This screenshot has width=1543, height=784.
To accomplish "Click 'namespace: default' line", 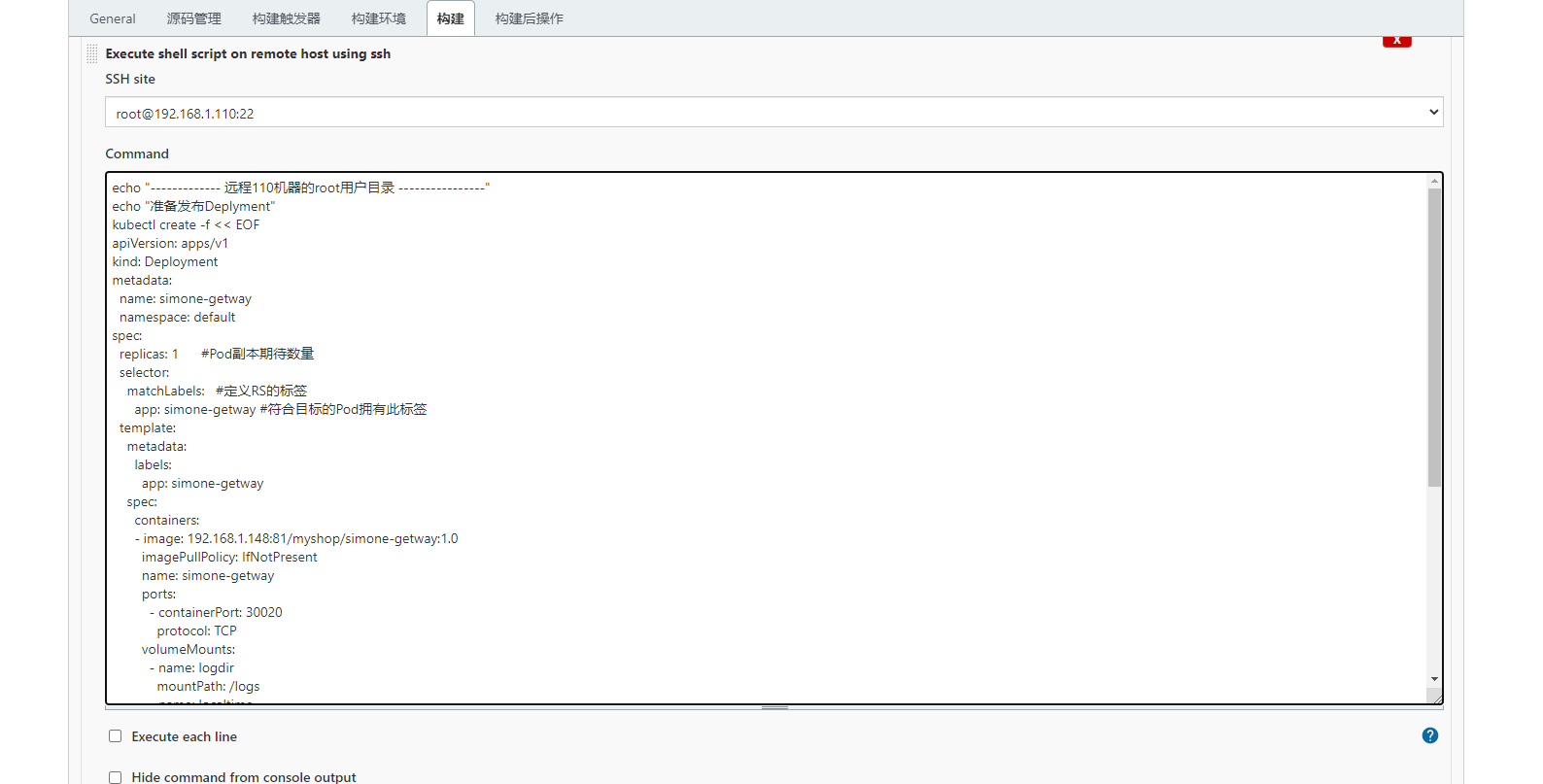I will [177, 317].
